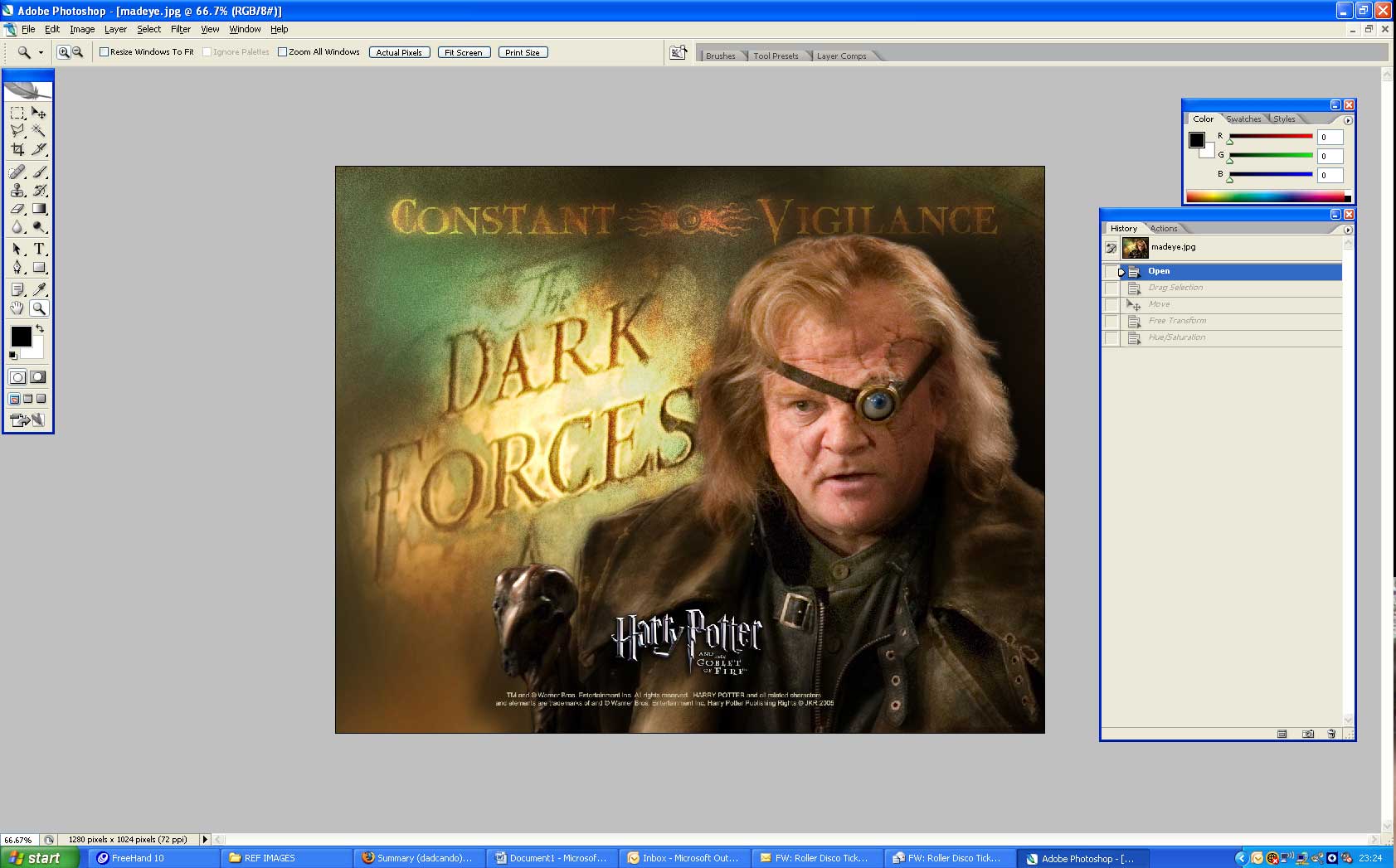Switch to the Actions tab

[x=1164, y=229]
